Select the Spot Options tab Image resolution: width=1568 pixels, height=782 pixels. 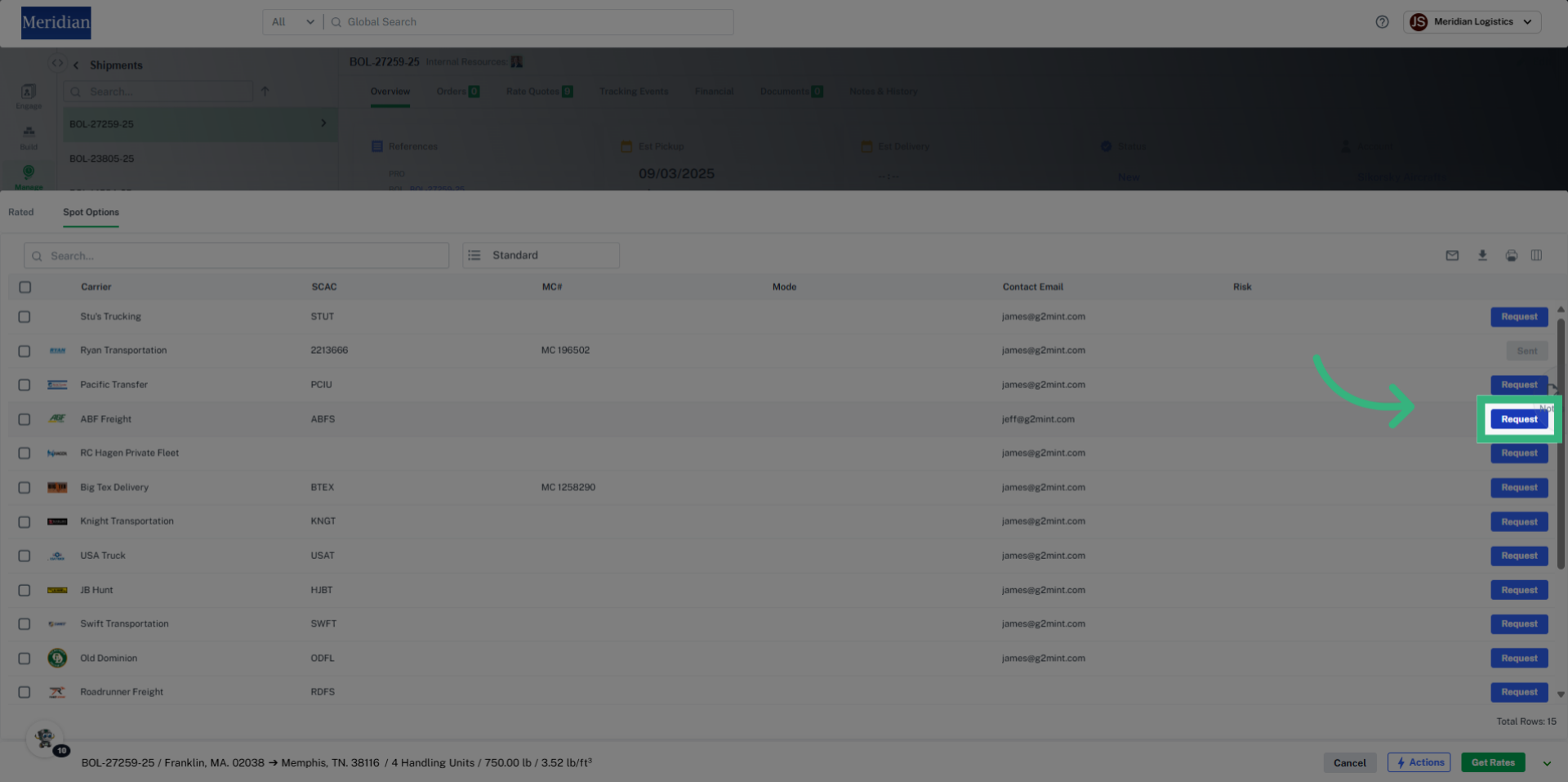tap(91, 212)
